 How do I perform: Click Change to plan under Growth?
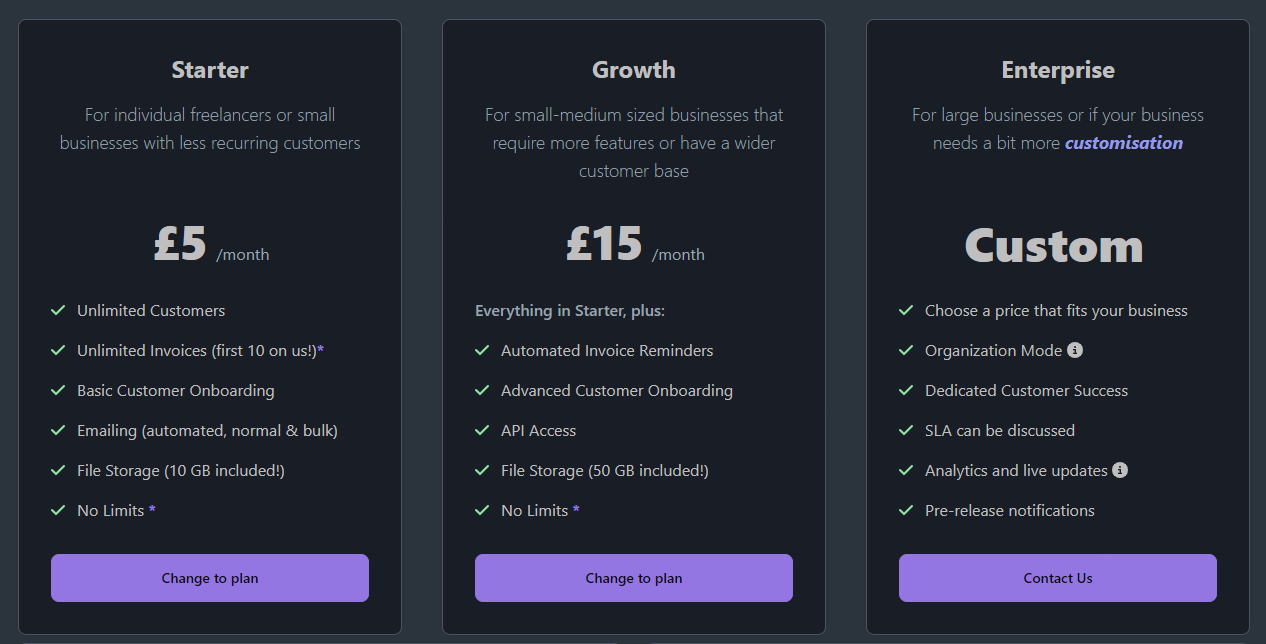pyautogui.click(x=634, y=578)
